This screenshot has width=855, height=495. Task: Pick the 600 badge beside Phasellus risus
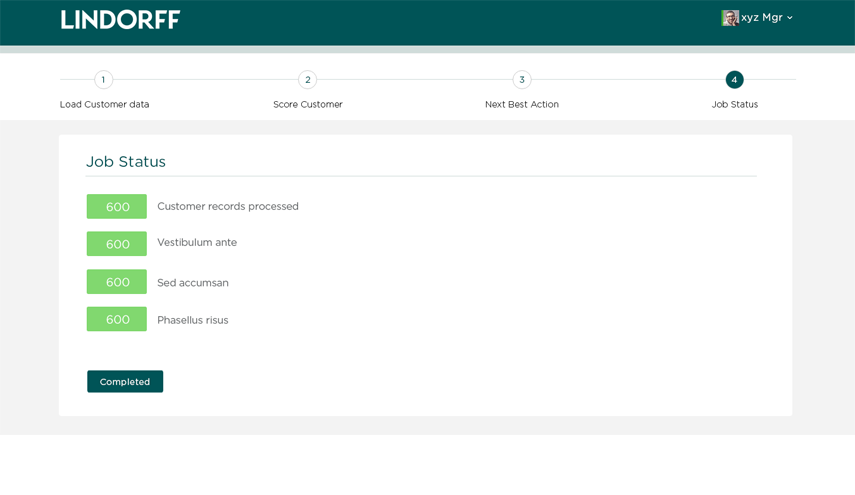click(x=117, y=319)
